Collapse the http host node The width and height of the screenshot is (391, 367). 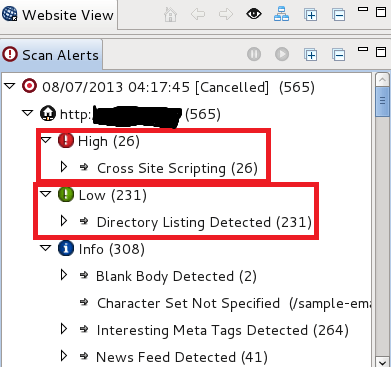[27, 113]
